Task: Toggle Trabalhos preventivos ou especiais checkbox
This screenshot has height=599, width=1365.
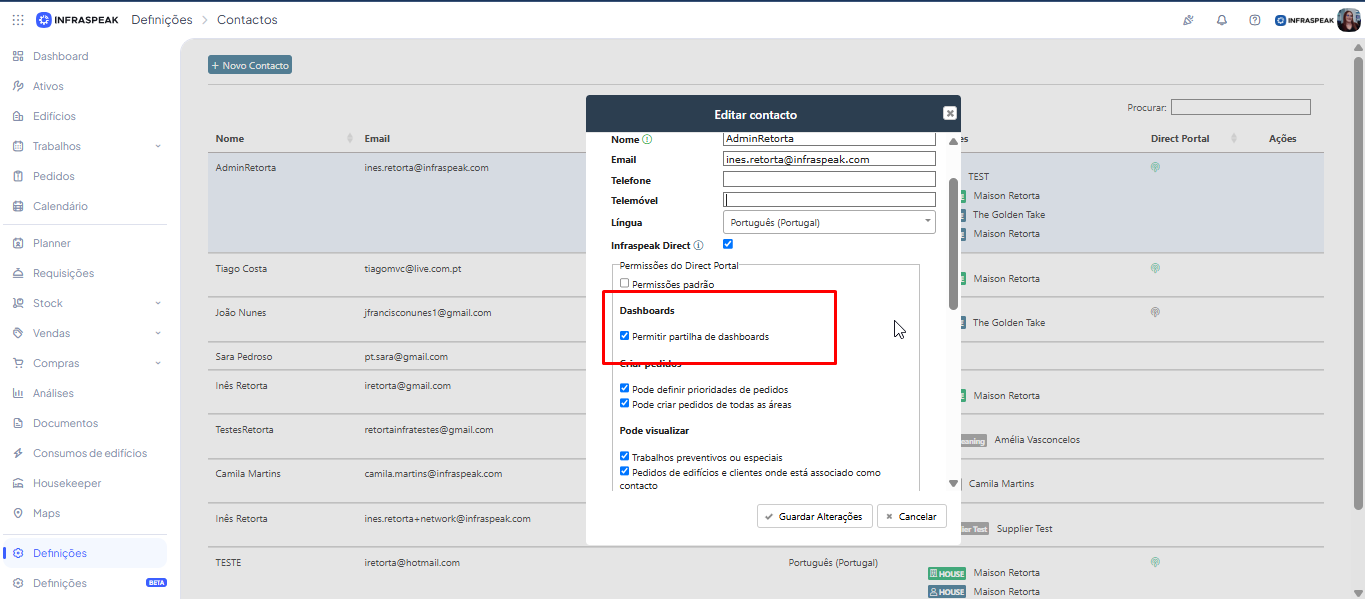Action: (625, 456)
